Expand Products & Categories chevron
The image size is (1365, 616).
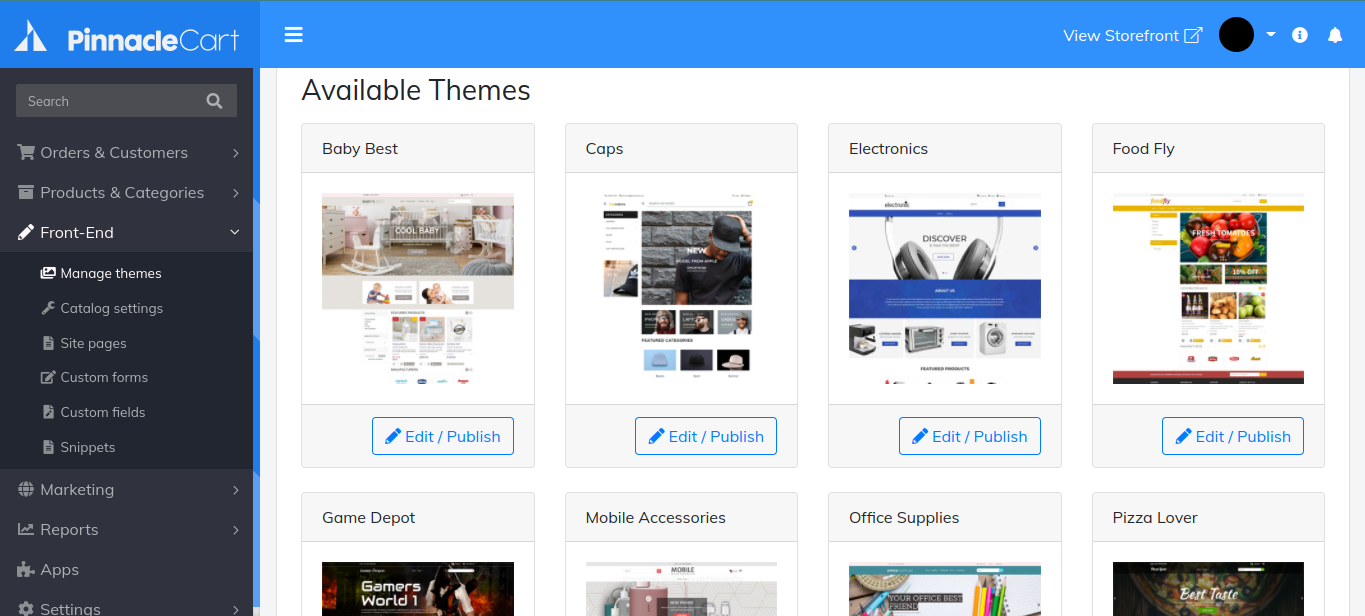[235, 193]
